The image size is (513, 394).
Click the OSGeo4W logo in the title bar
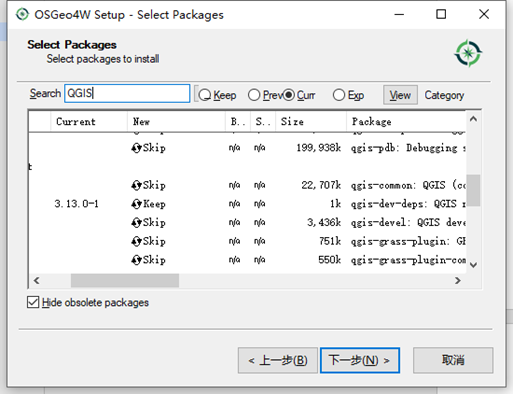point(22,14)
